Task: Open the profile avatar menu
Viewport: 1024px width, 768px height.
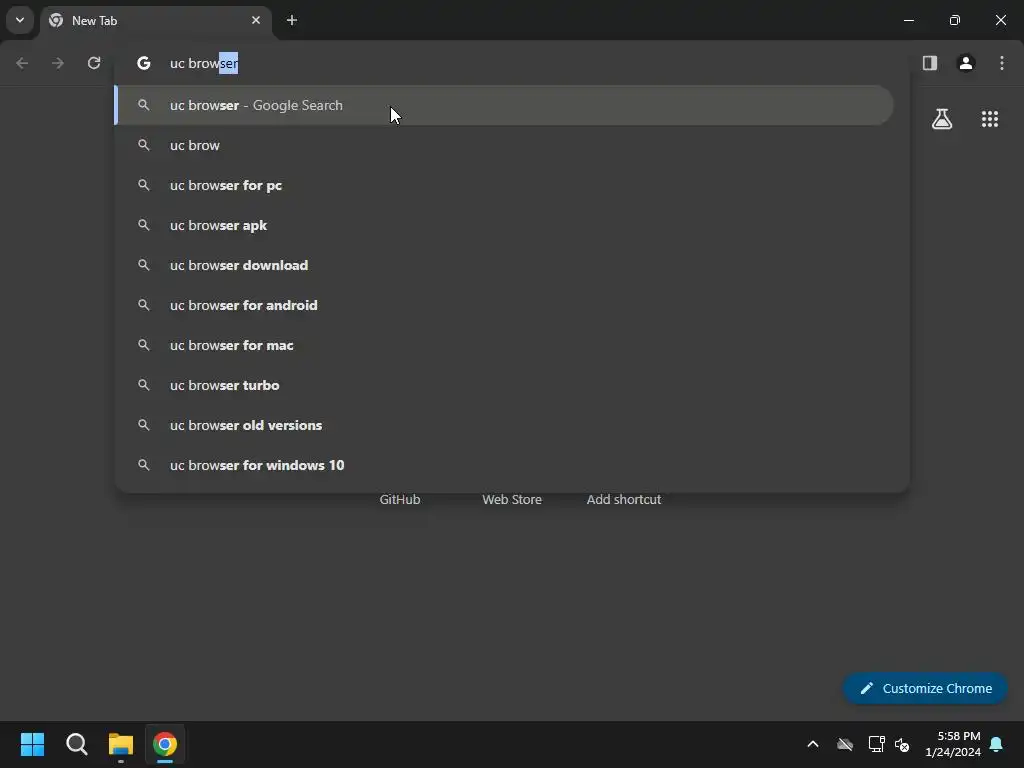Action: pyautogui.click(x=966, y=63)
